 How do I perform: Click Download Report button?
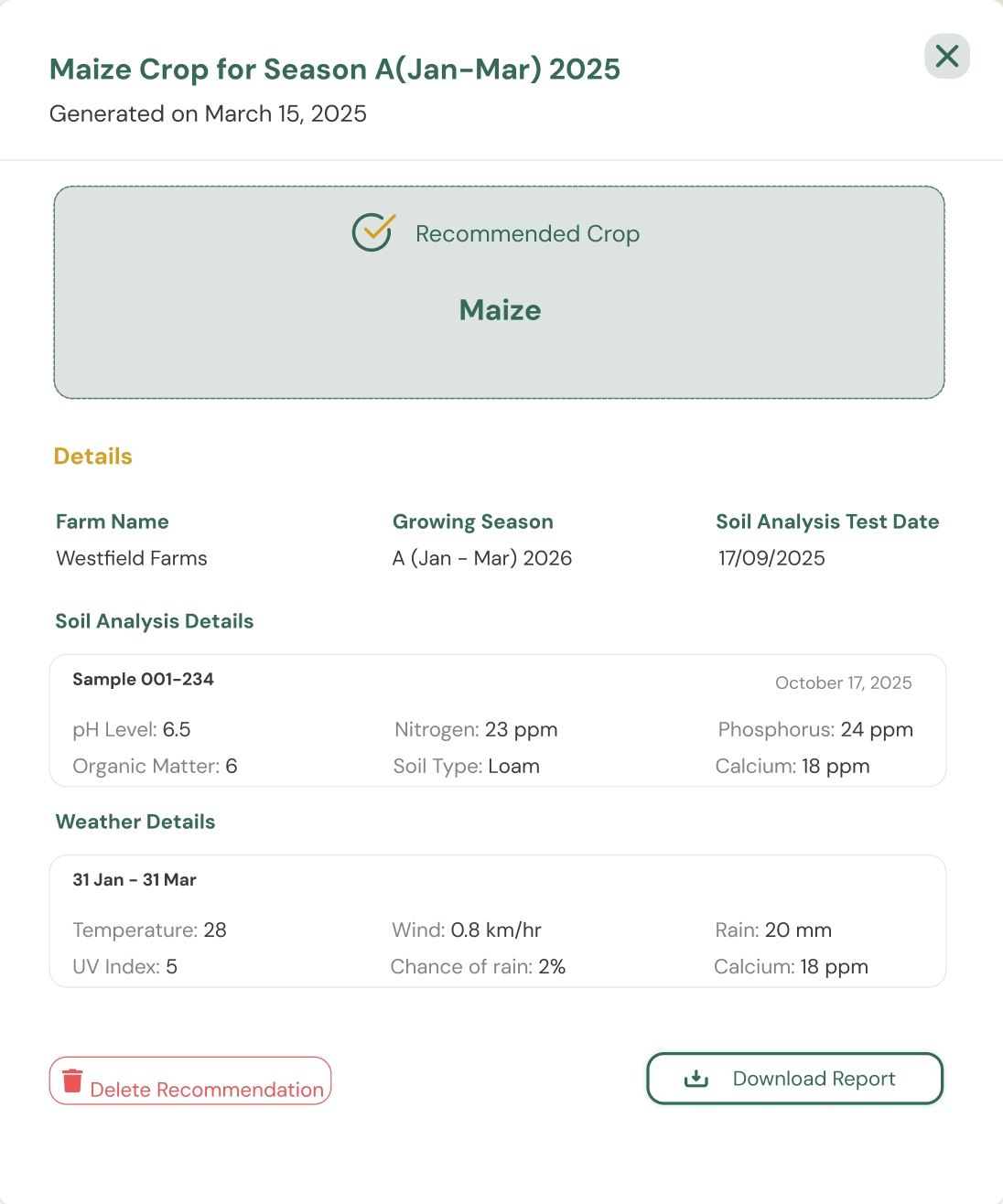[794, 1079]
